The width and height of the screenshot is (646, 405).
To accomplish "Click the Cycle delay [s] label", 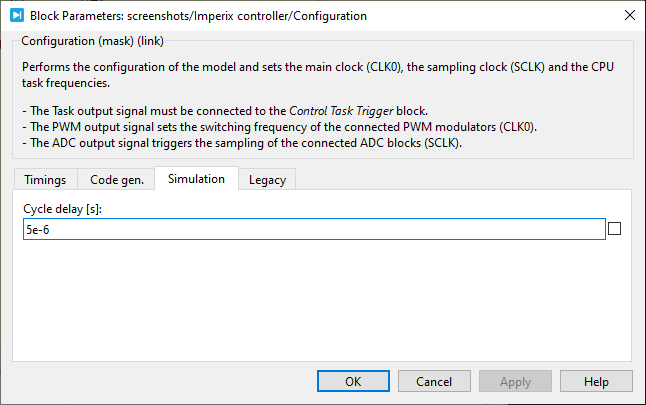I will (64, 208).
